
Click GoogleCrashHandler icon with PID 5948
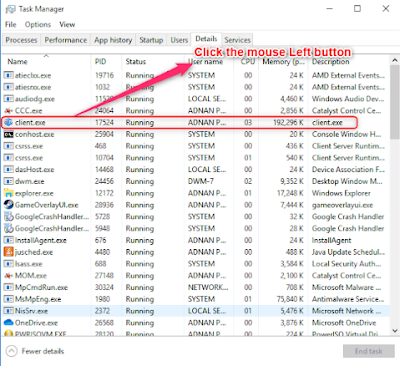8,228
